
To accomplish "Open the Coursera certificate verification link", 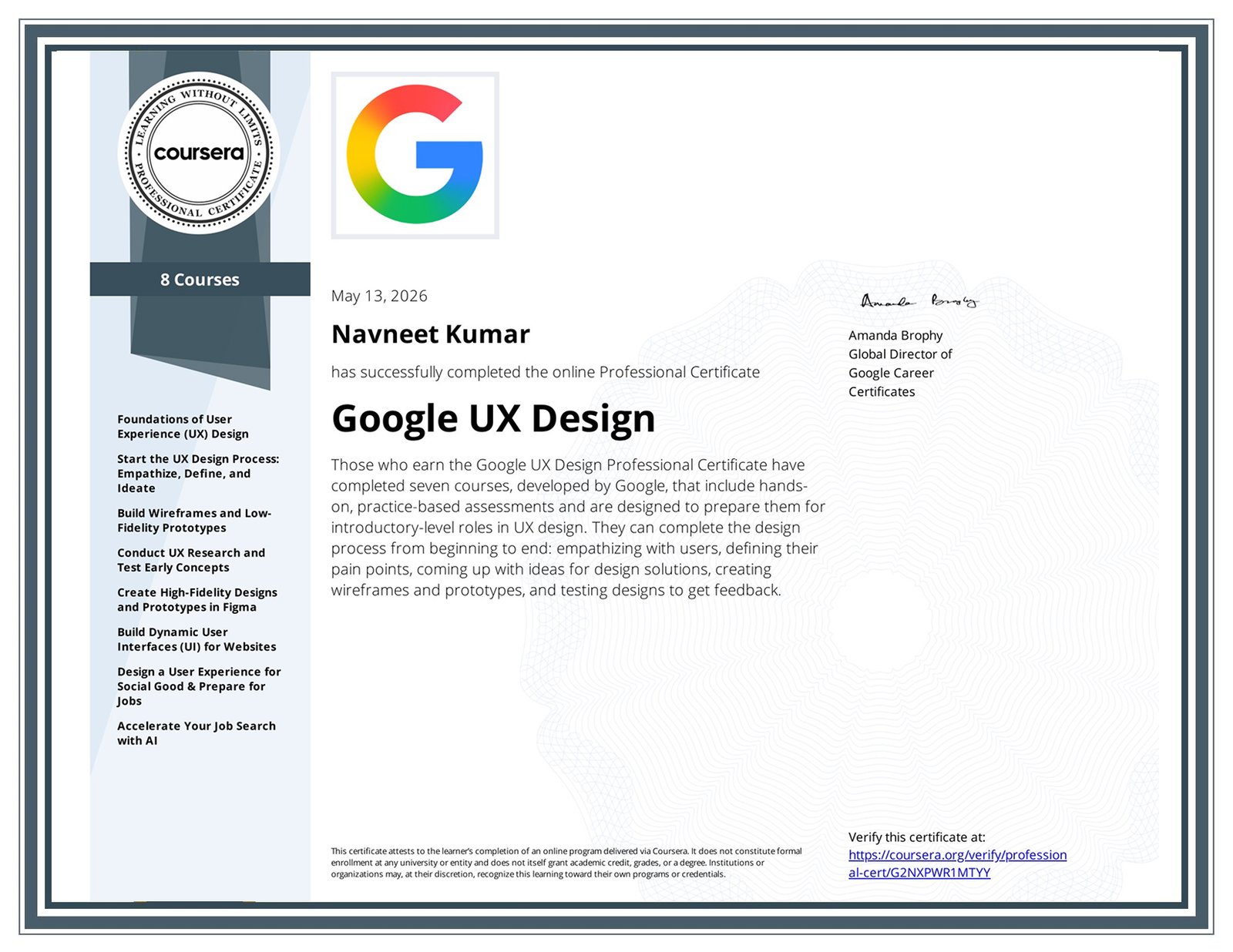I will point(957,863).
